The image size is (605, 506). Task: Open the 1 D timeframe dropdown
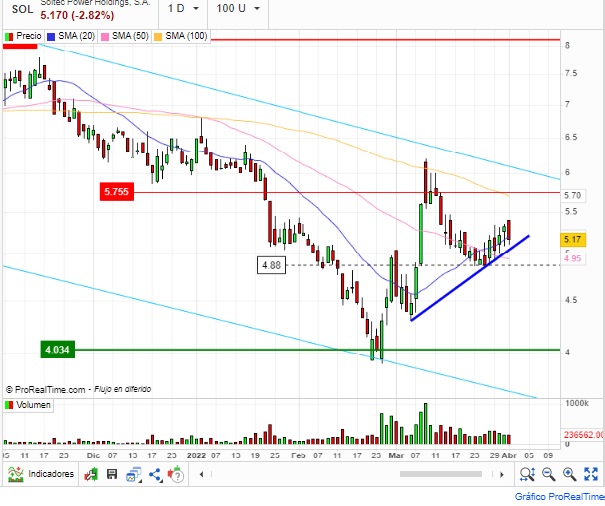pos(183,8)
